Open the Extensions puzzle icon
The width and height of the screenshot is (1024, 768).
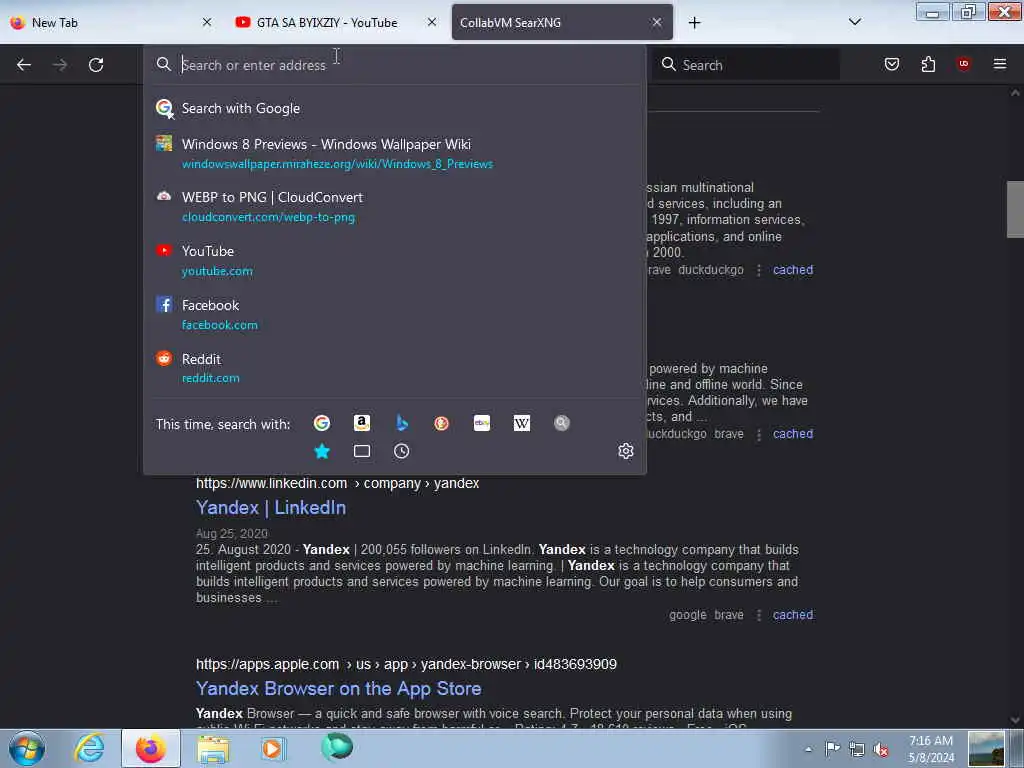(928, 64)
